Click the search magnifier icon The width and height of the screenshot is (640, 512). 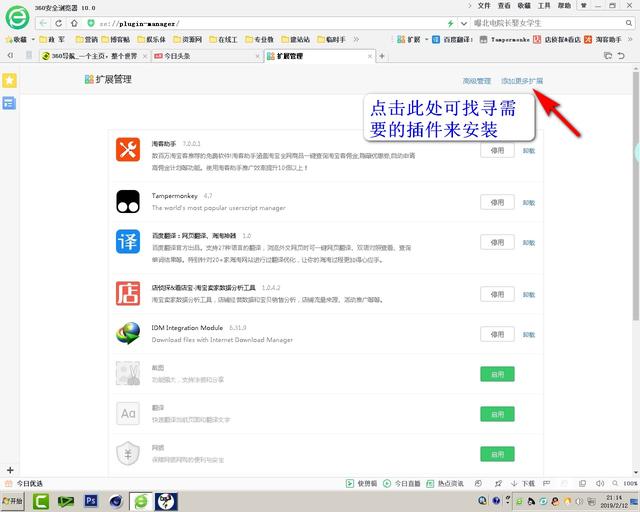[x=629, y=23]
